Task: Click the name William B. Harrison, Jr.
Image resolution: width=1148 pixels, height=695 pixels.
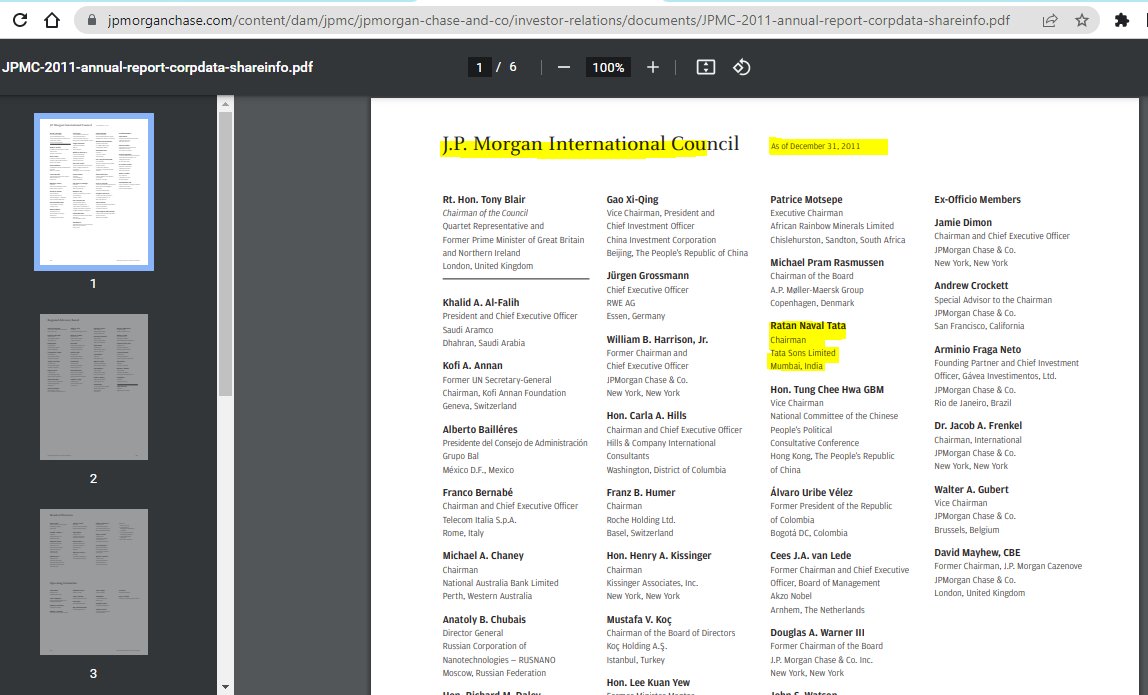Action: (x=657, y=340)
